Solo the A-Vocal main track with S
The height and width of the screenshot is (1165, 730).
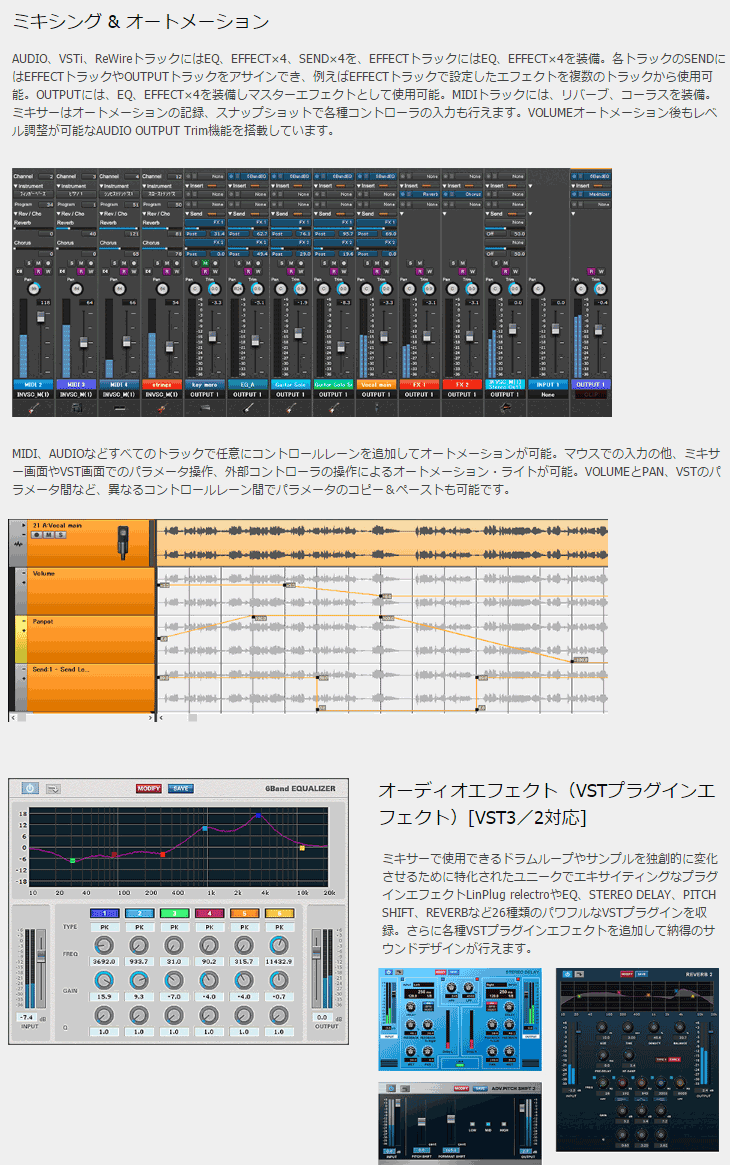tap(60, 535)
